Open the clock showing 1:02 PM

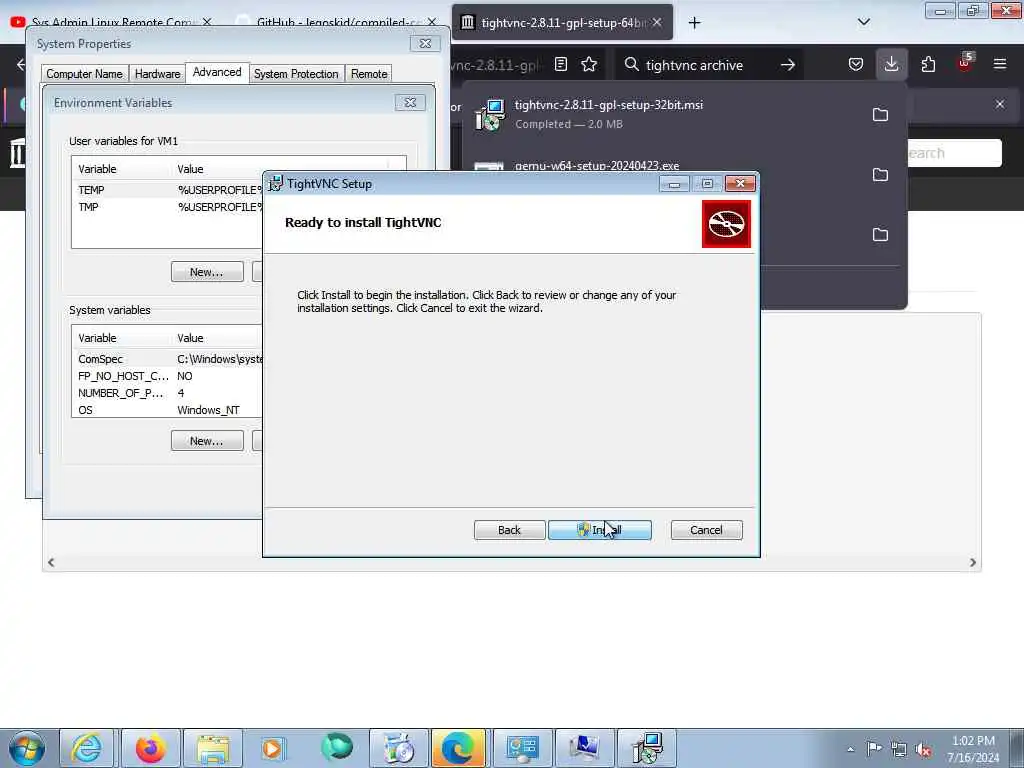point(973,749)
